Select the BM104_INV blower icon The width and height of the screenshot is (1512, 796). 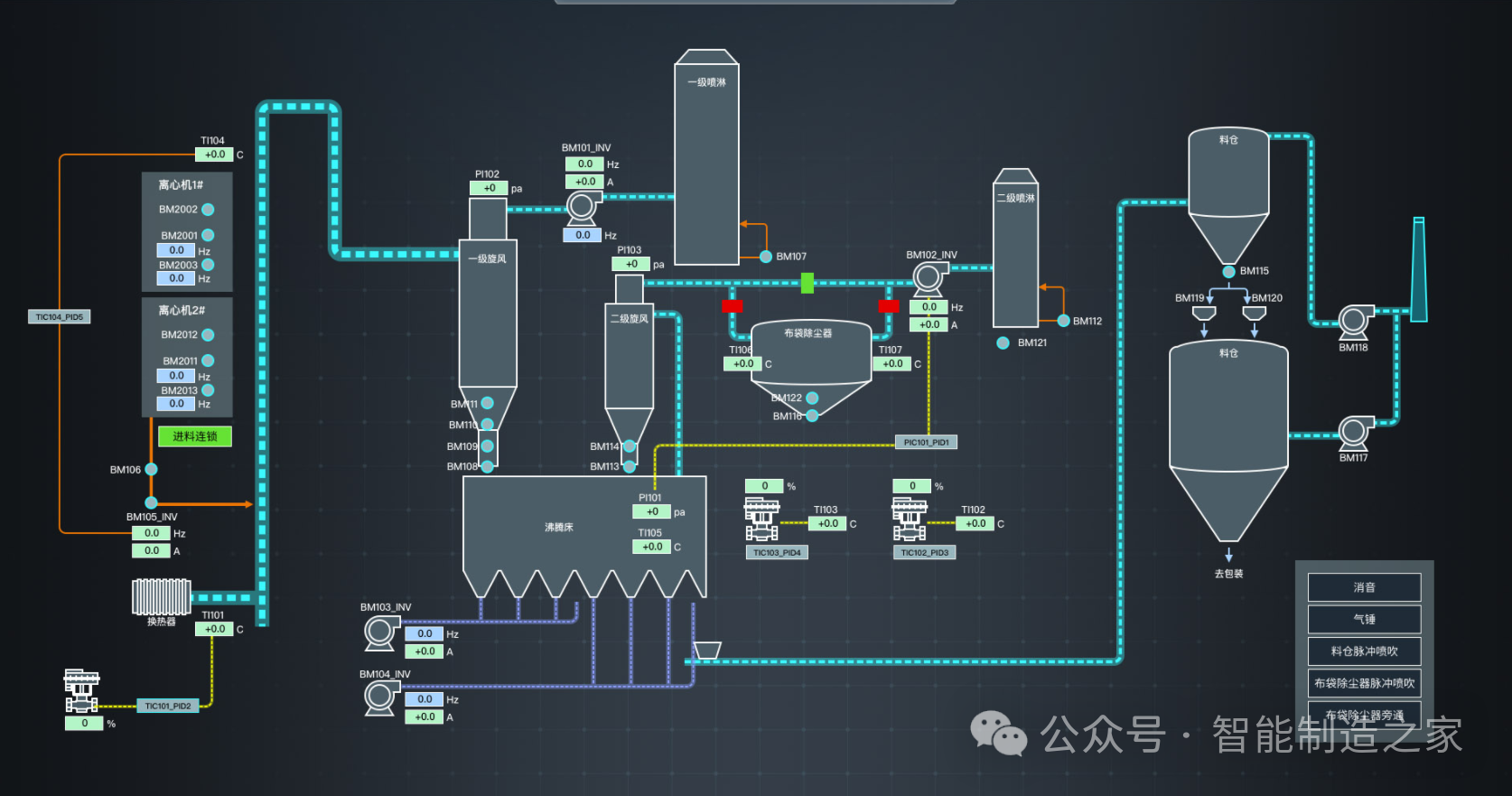[380, 698]
